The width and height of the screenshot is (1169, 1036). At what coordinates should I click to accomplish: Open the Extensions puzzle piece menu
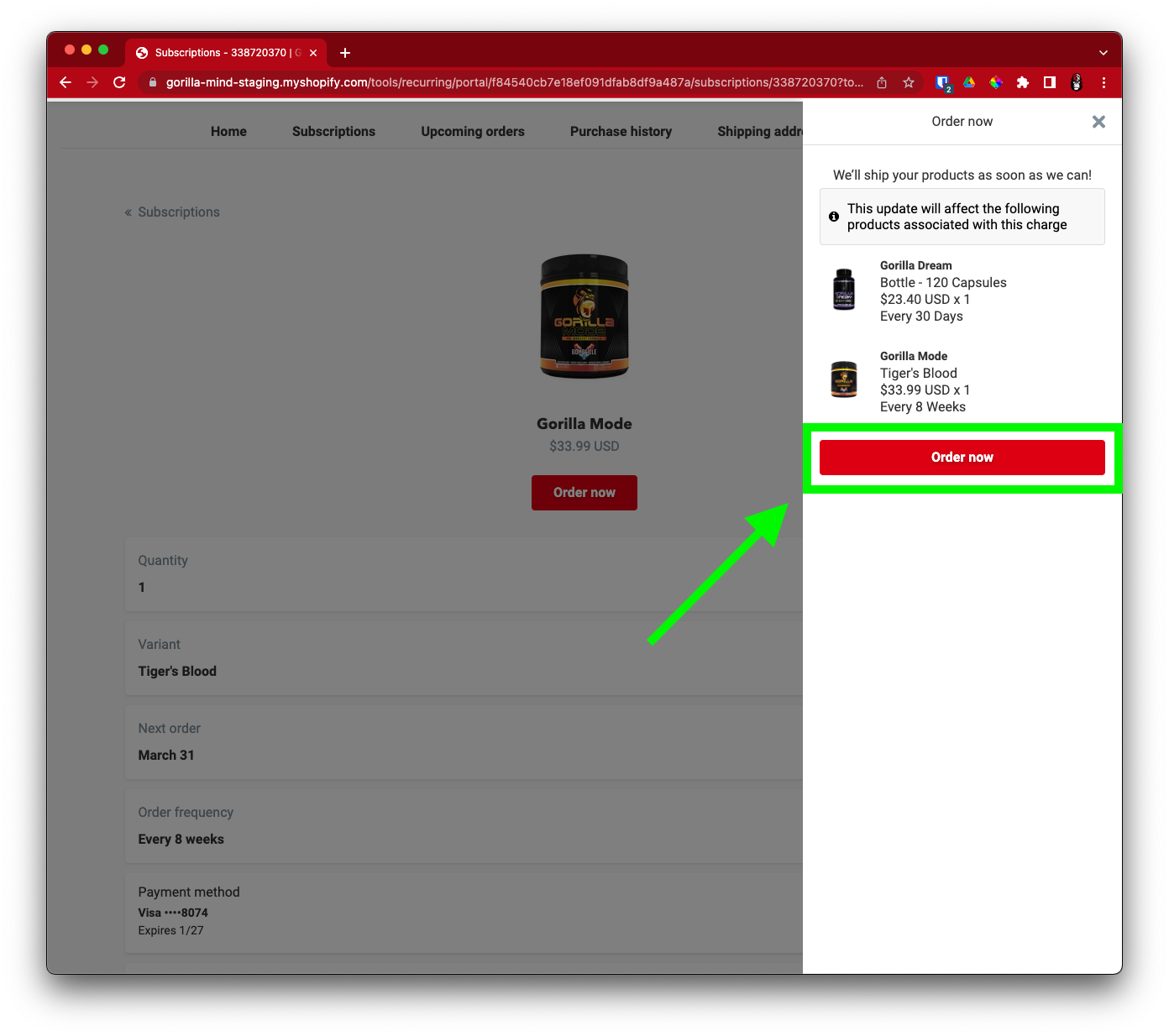pyautogui.click(x=1023, y=82)
